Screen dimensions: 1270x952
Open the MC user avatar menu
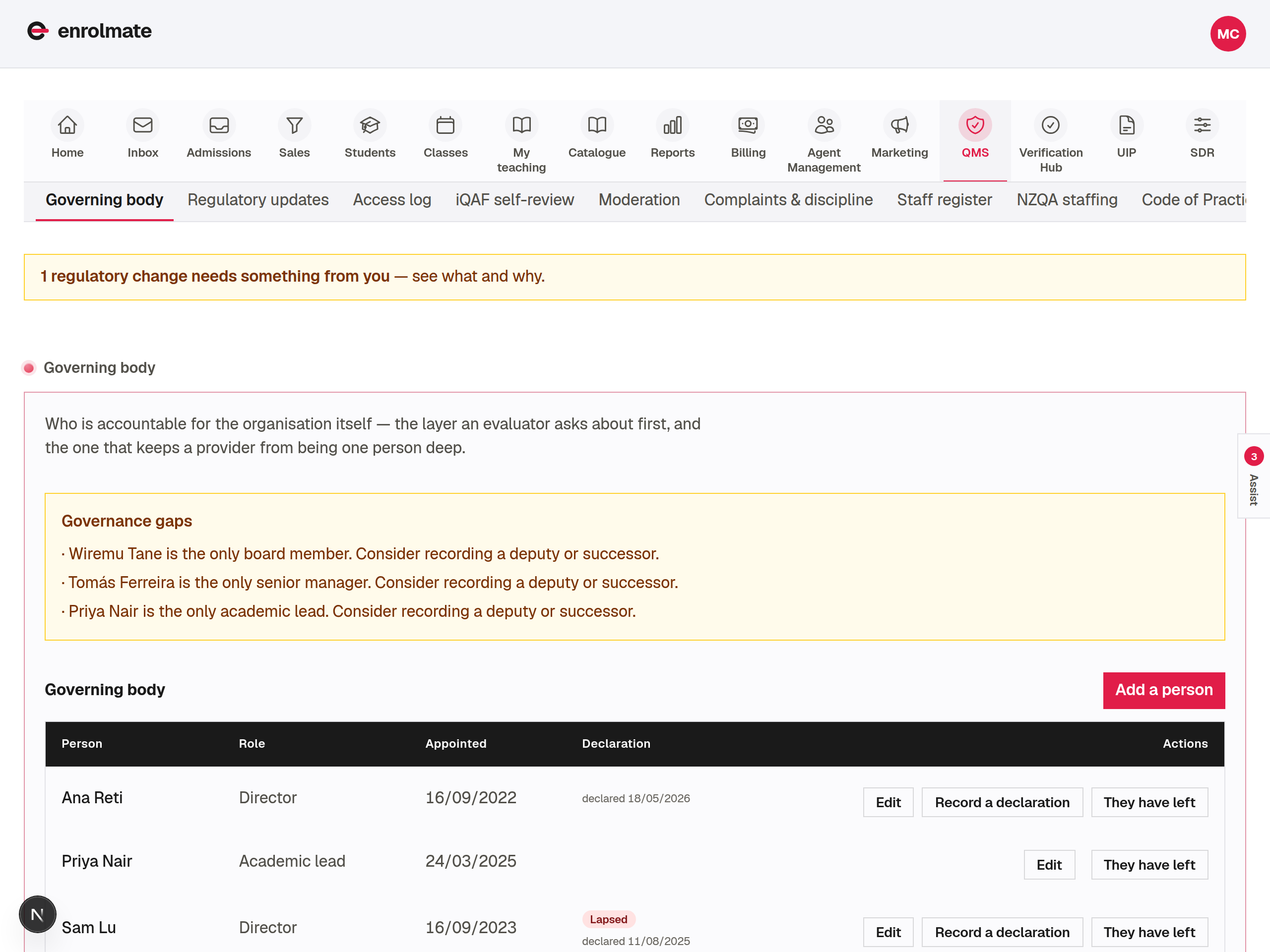coord(1227,34)
